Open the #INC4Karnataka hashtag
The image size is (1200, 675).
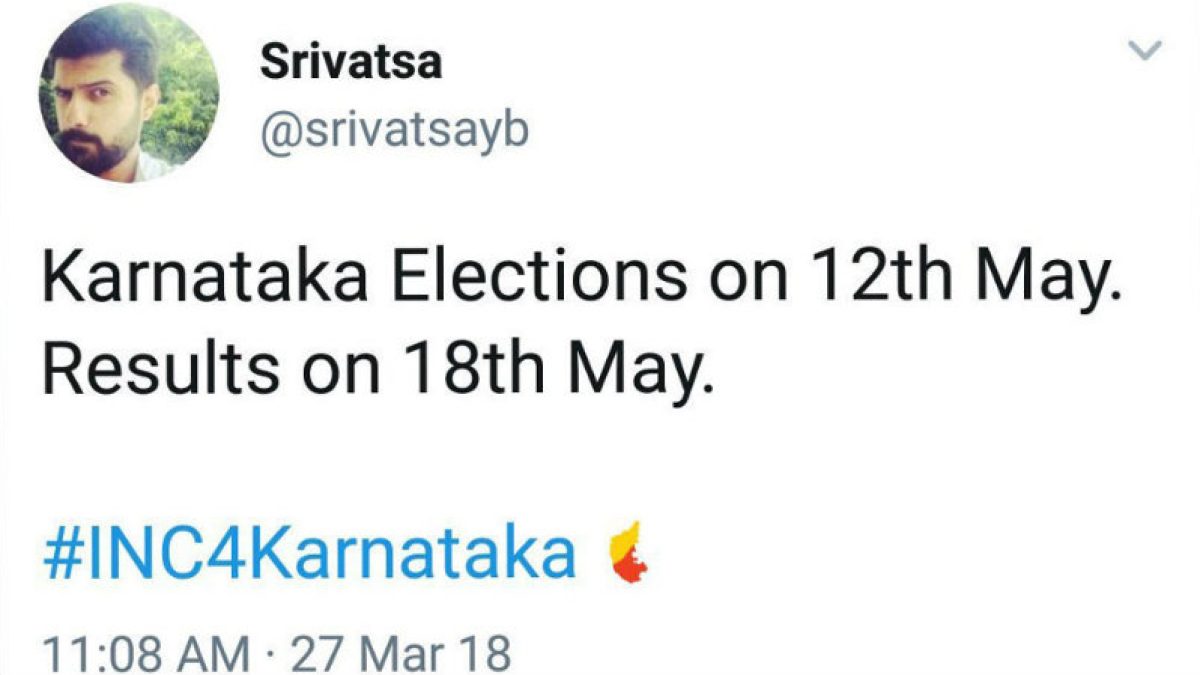309,555
